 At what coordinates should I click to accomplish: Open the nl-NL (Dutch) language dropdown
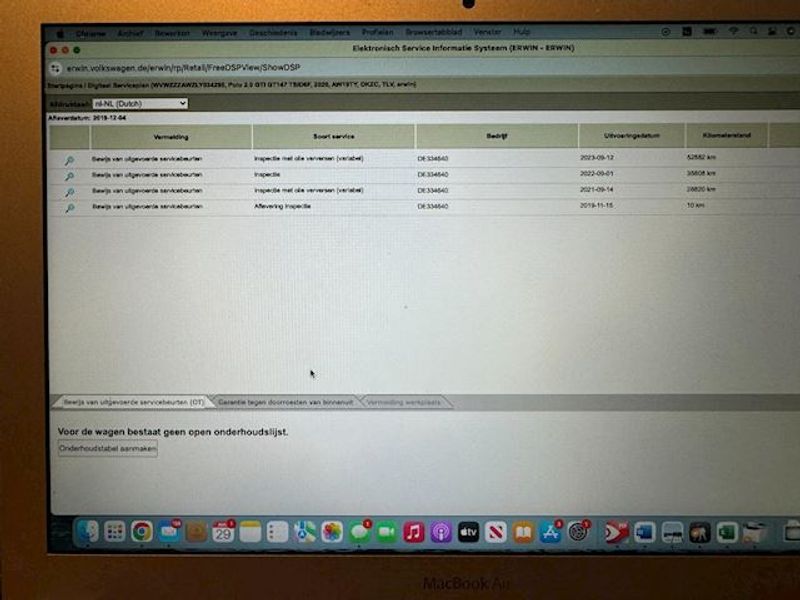139,103
